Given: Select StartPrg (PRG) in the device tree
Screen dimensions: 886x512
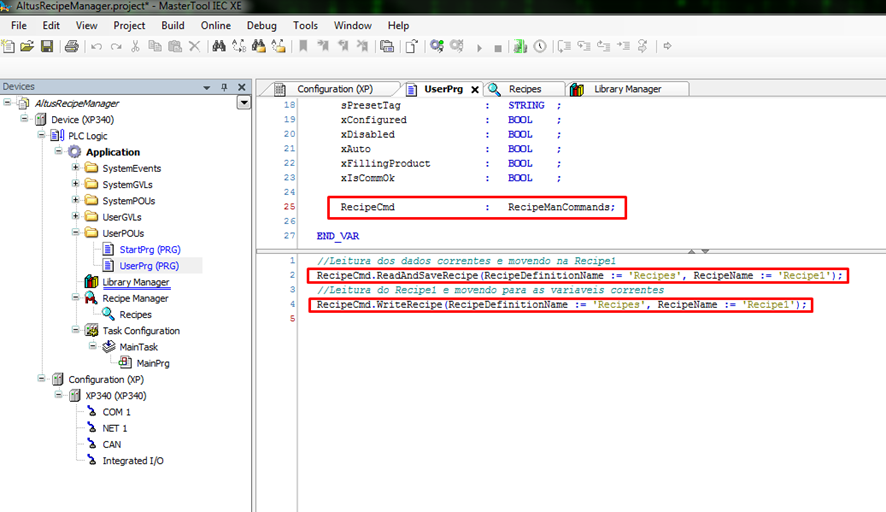Looking at the screenshot, I should click(x=149, y=250).
